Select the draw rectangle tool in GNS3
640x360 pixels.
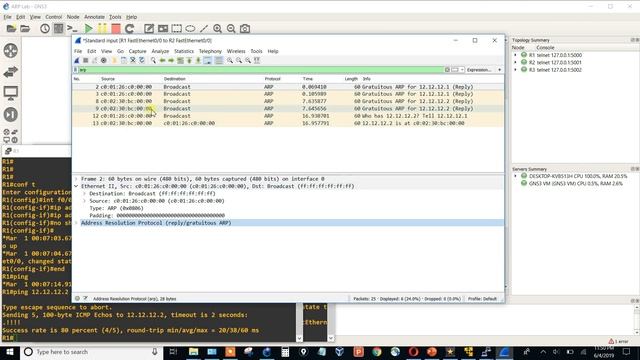coord(177,29)
